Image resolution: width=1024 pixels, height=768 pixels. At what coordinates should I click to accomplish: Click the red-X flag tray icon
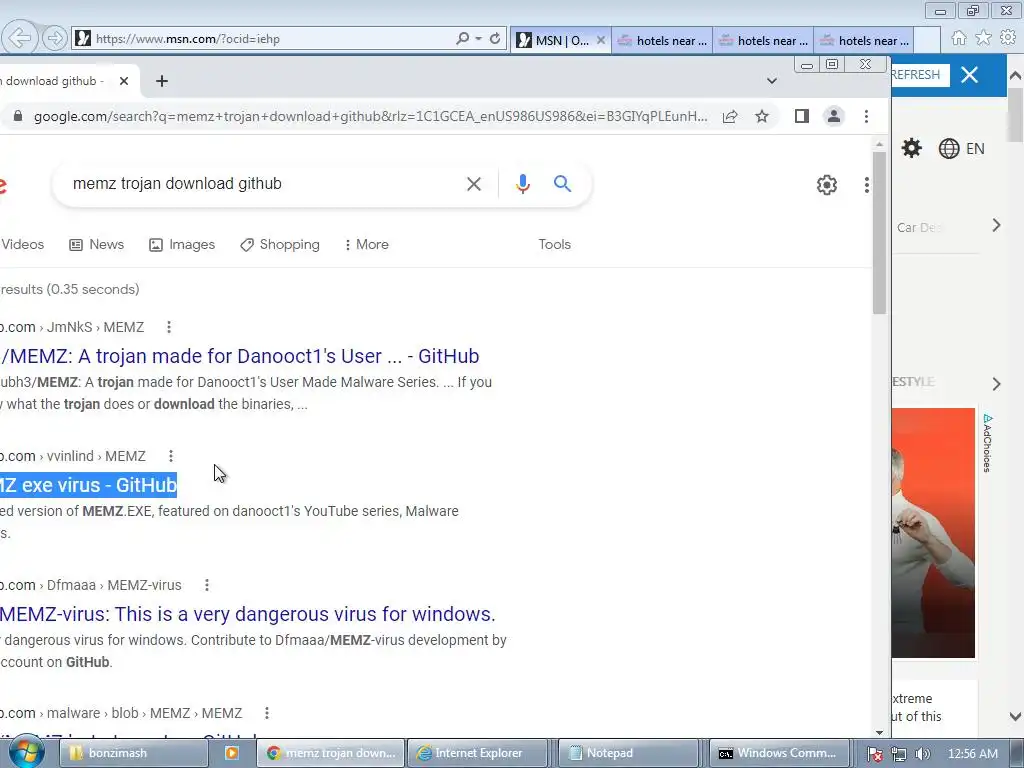pos(876,754)
